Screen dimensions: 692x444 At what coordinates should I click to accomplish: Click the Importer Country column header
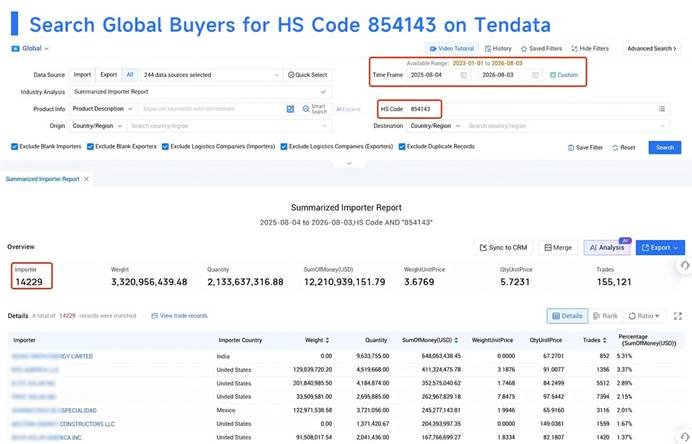coord(240,340)
